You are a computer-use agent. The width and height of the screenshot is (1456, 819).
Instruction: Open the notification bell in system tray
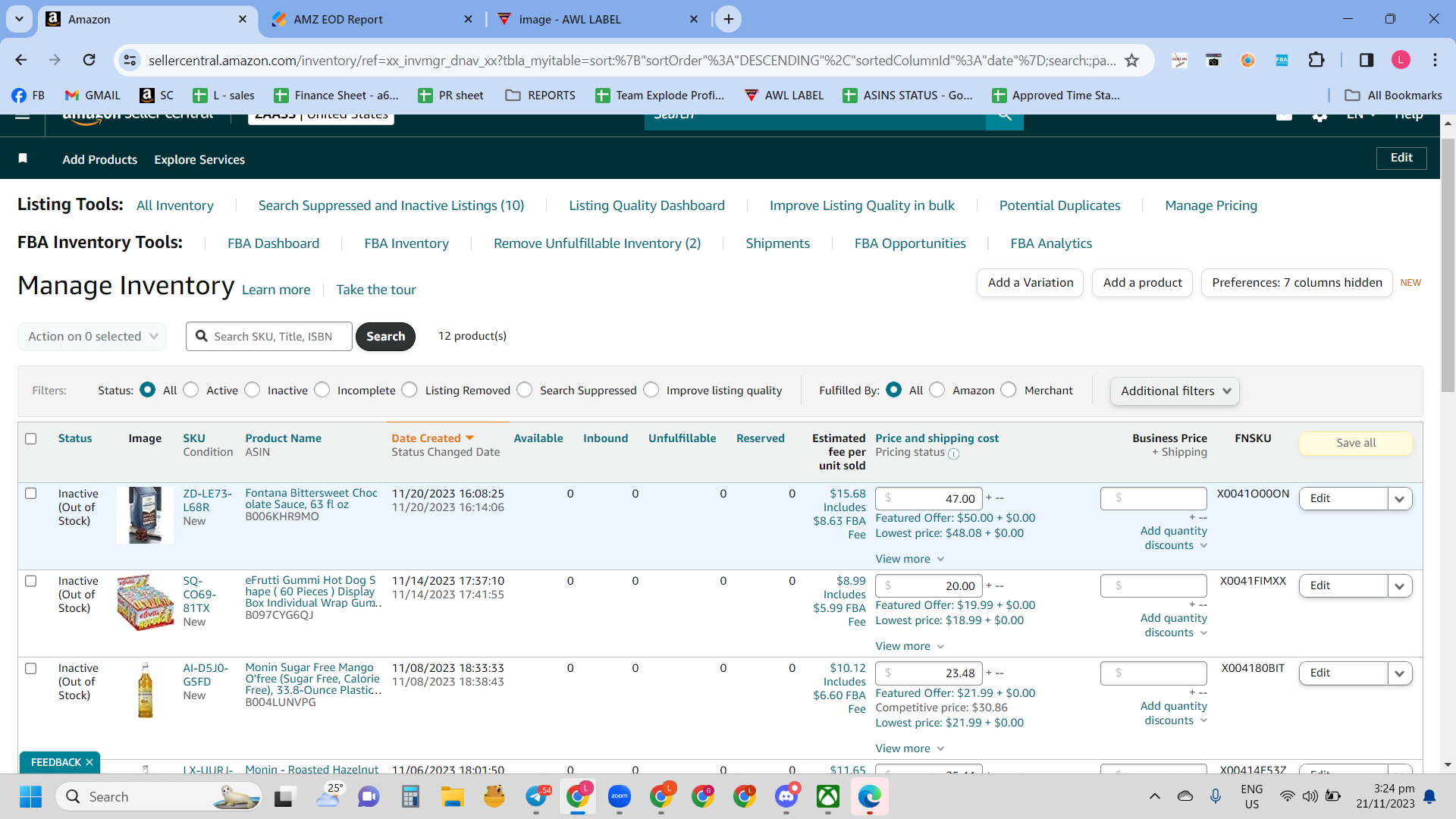(x=1429, y=796)
